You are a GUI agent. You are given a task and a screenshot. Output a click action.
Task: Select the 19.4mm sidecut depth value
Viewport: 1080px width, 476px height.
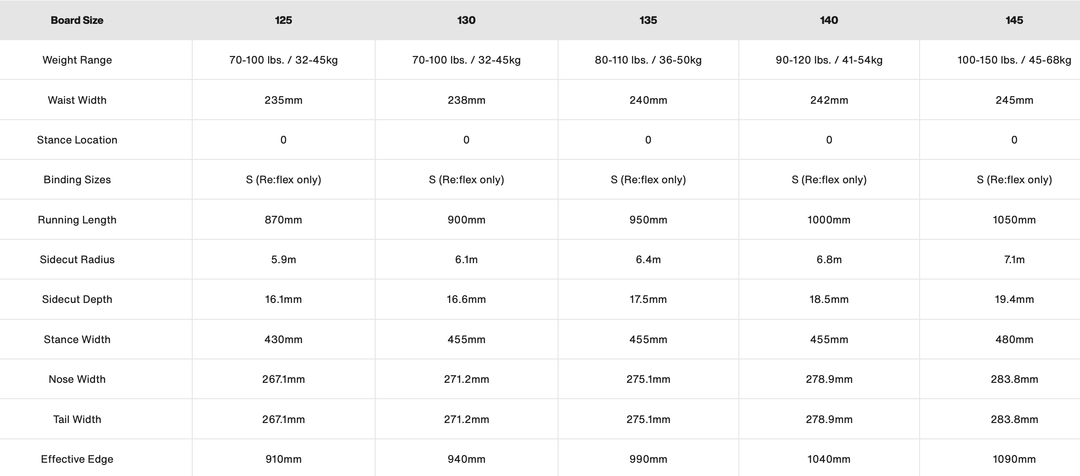point(1014,300)
